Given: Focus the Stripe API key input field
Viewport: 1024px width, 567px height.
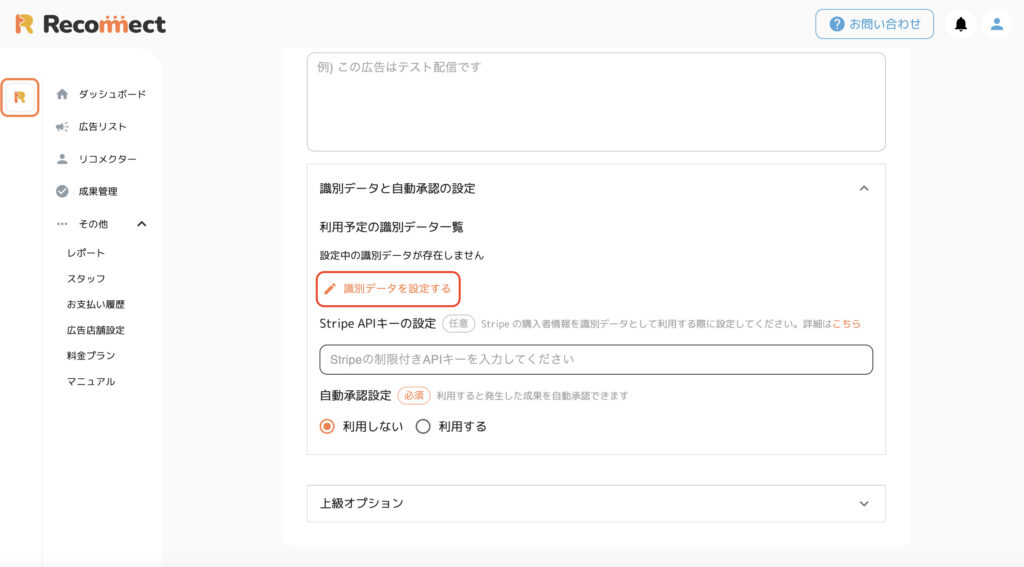Looking at the screenshot, I should [596, 359].
